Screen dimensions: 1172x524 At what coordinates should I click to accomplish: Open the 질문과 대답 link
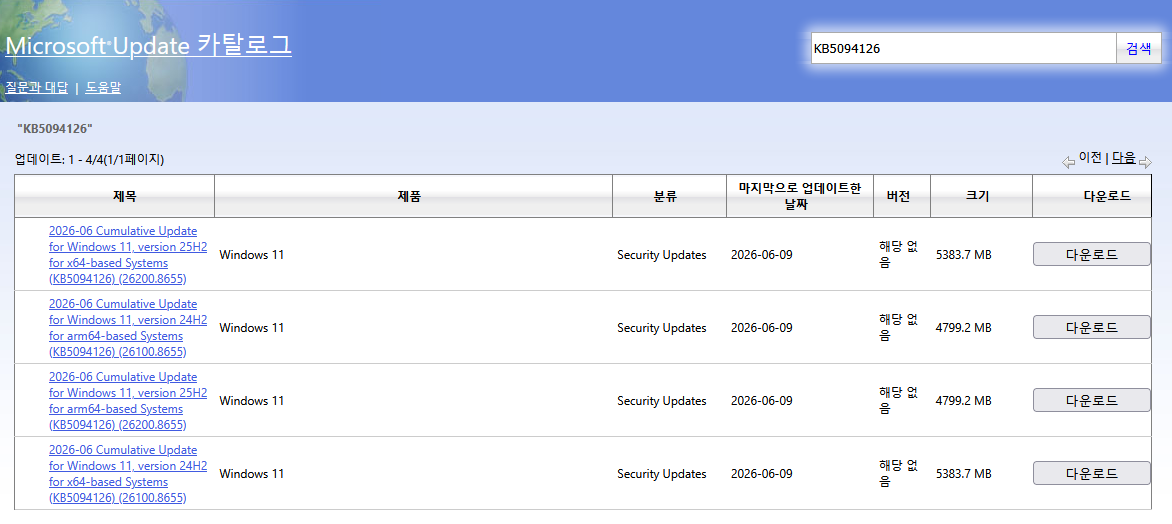37,87
